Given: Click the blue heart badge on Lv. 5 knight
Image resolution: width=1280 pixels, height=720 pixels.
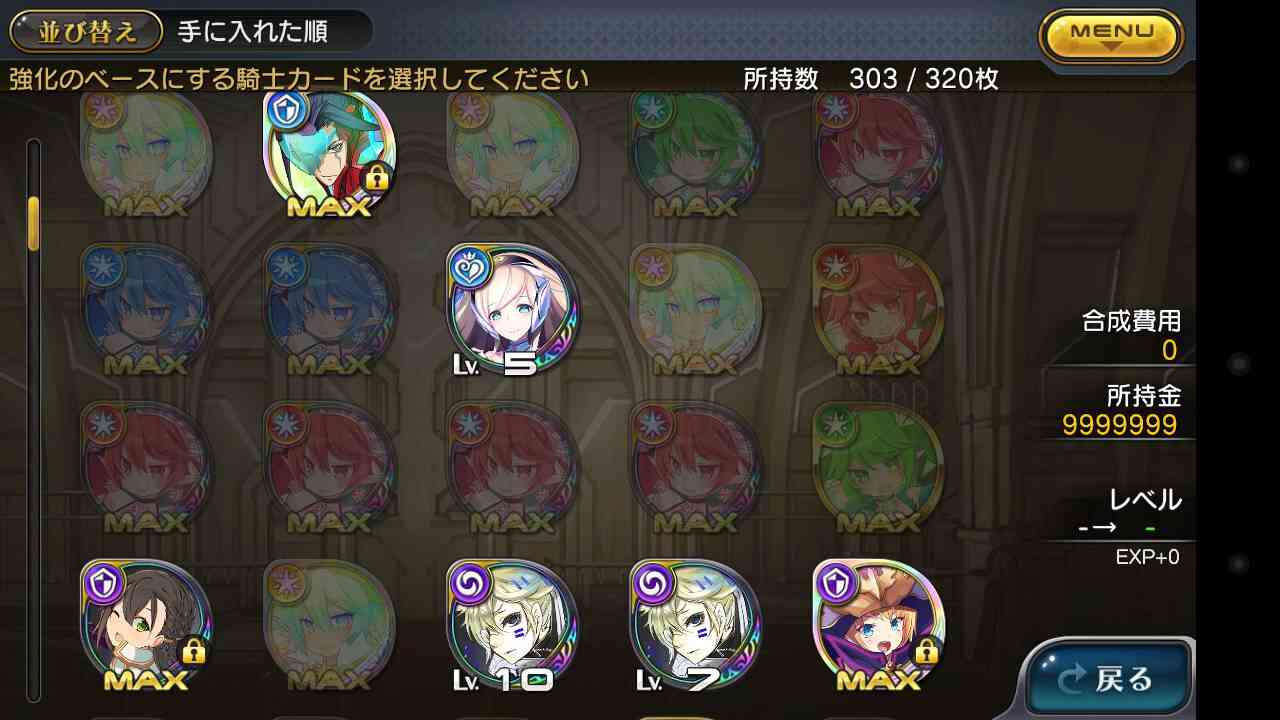Looking at the screenshot, I should coord(469,267).
